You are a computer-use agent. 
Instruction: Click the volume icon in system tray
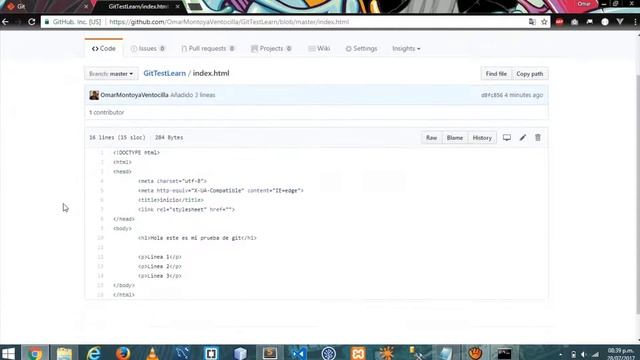tap(584, 354)
